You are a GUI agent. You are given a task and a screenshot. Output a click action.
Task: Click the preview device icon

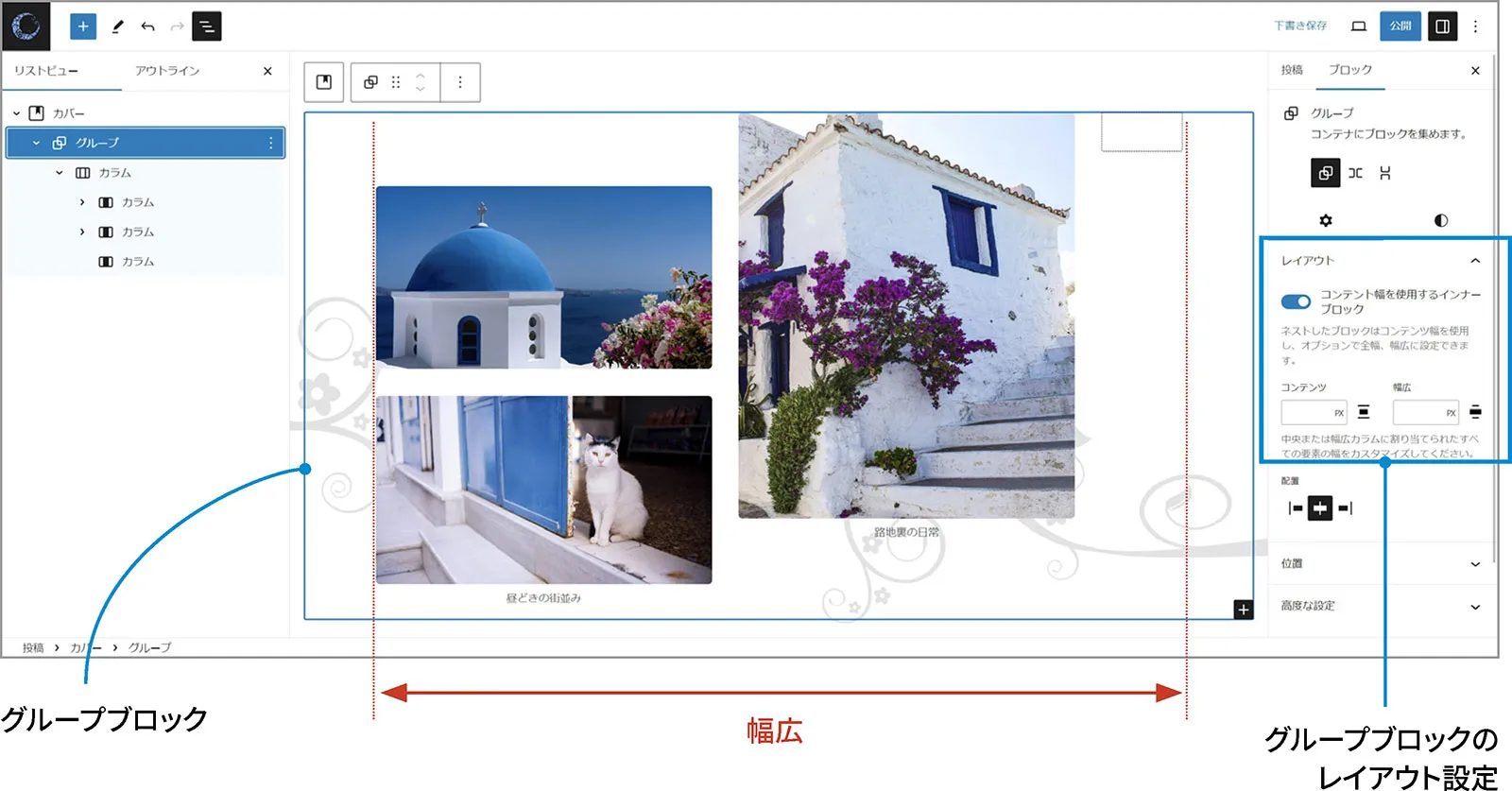(x=1359, y=26)
